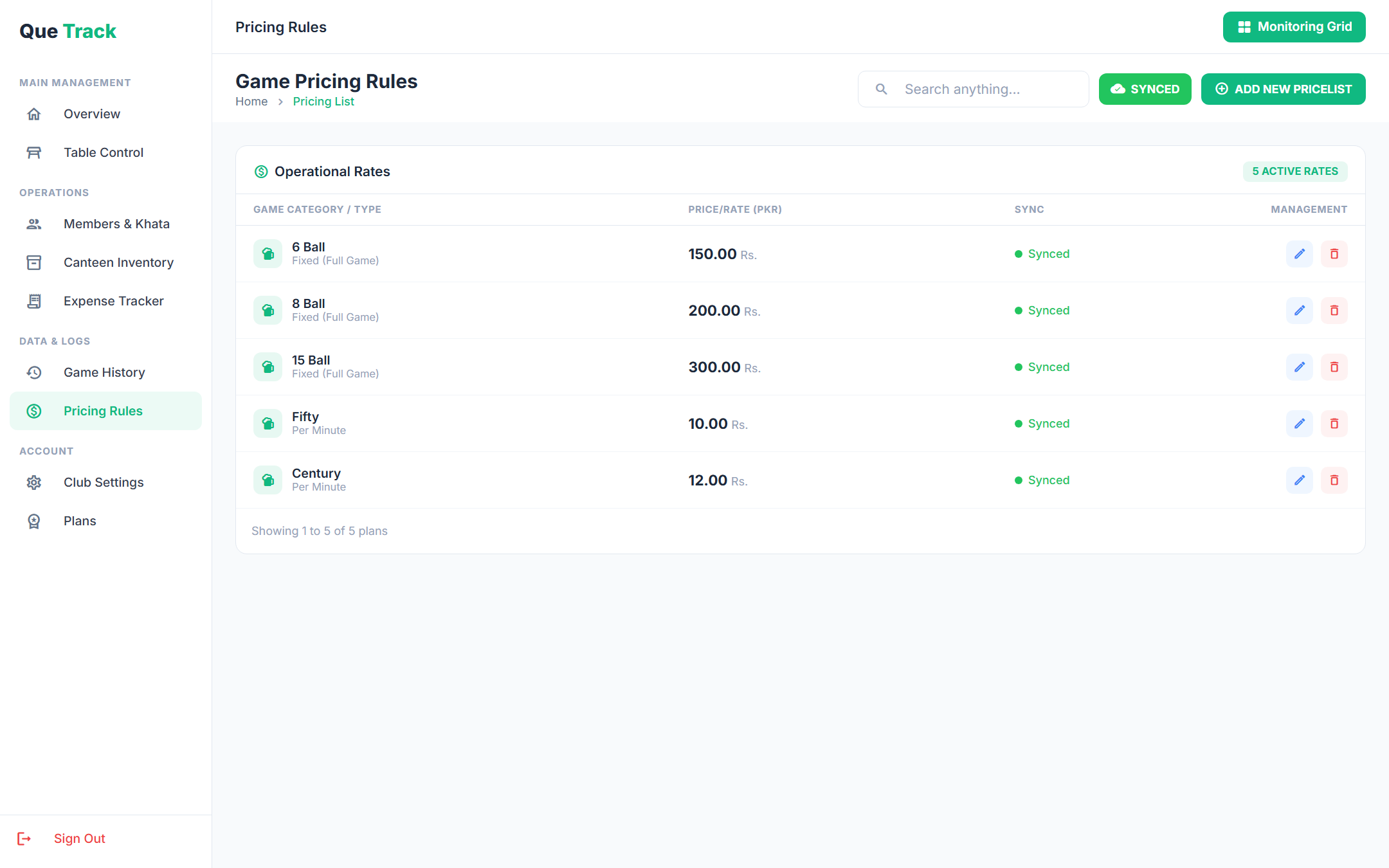This screenshot has width=1389, height=868.
Task: Add a new pricelist
Action: pyautogui.click(x=1283, y=89)
